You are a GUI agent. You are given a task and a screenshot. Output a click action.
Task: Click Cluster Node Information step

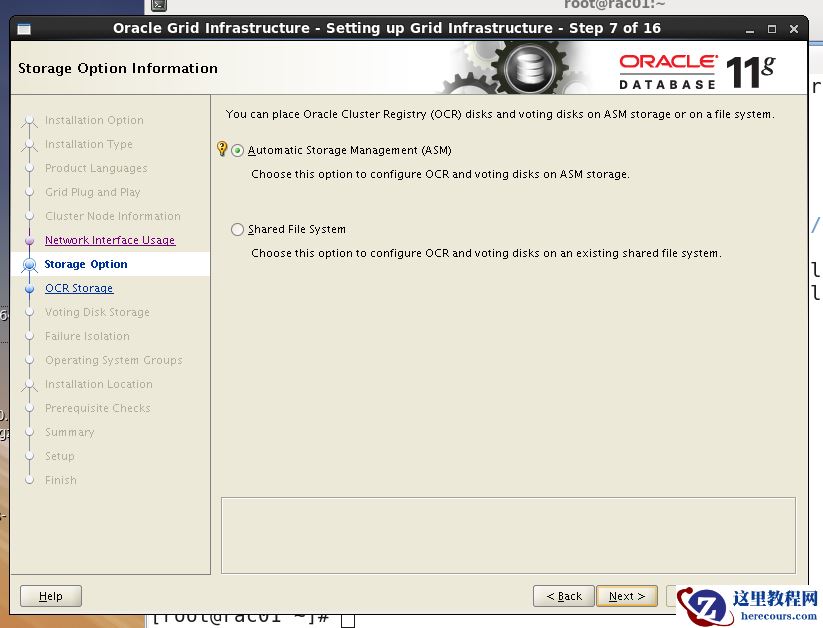(112, 216)
